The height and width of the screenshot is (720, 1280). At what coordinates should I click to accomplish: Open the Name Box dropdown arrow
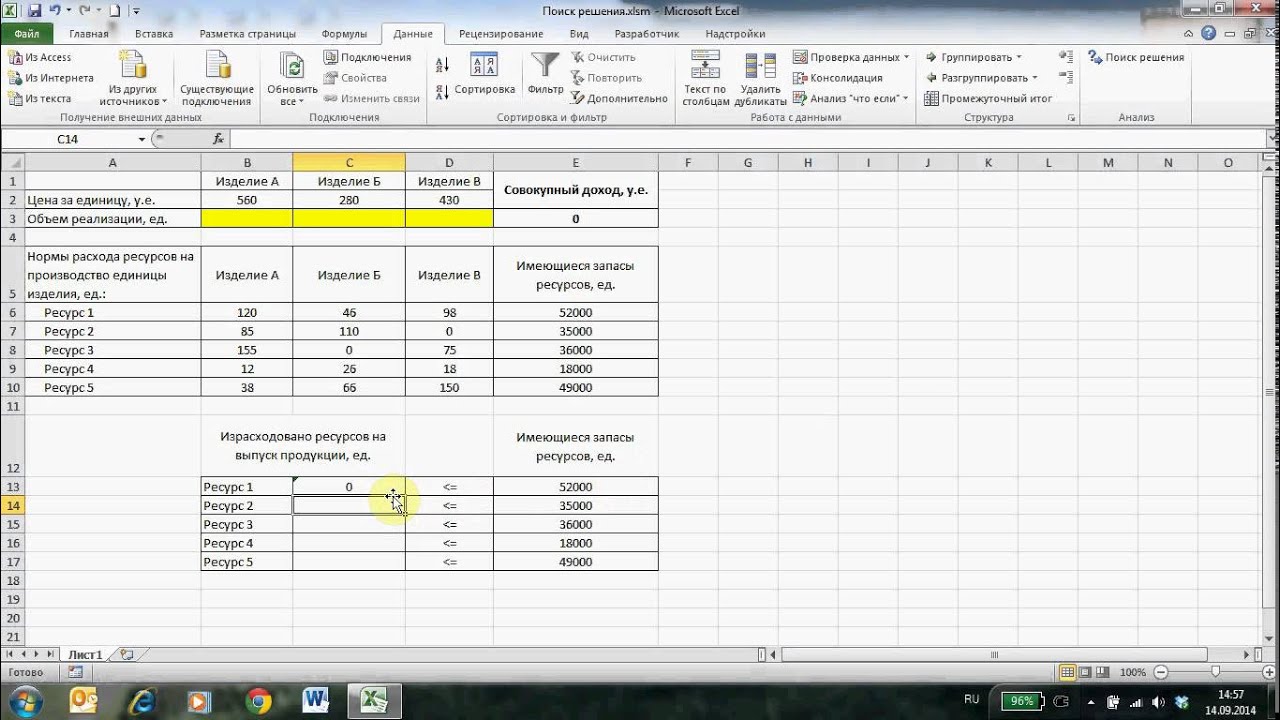pyautogui.click(x=142, y=139)
